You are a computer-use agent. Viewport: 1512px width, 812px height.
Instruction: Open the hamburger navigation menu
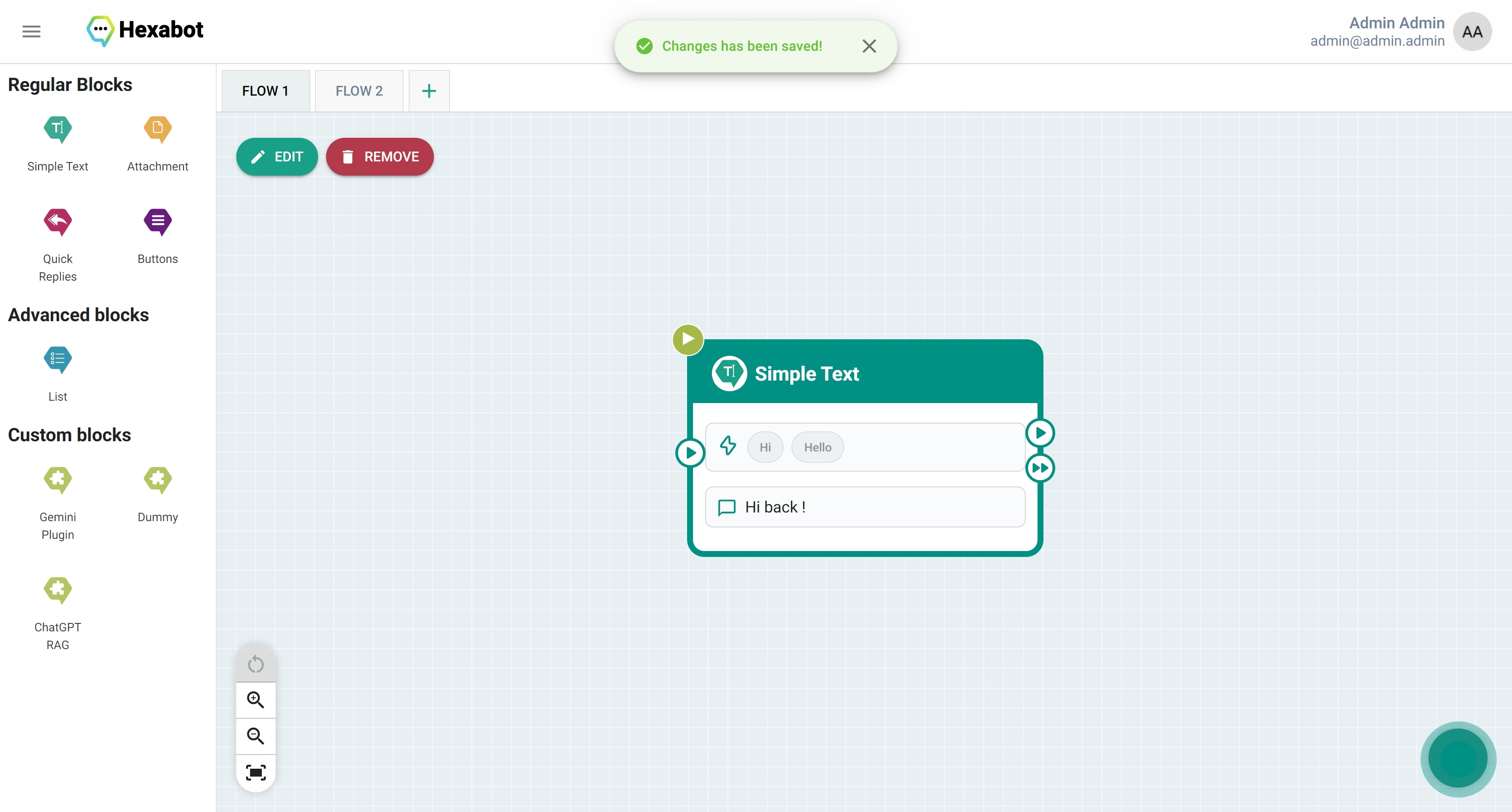pos(31,31)
